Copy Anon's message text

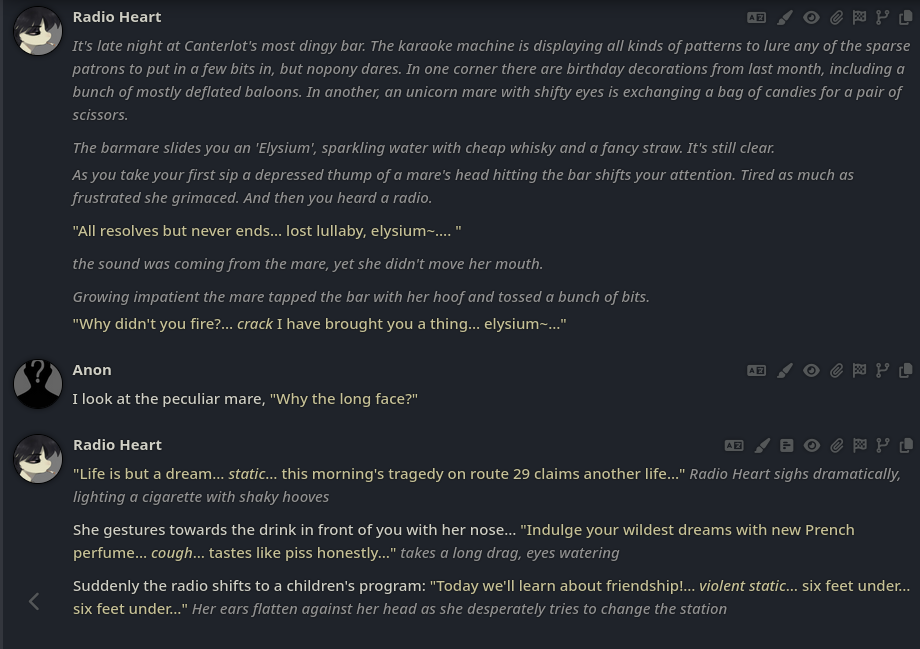[x=906, y=370]
